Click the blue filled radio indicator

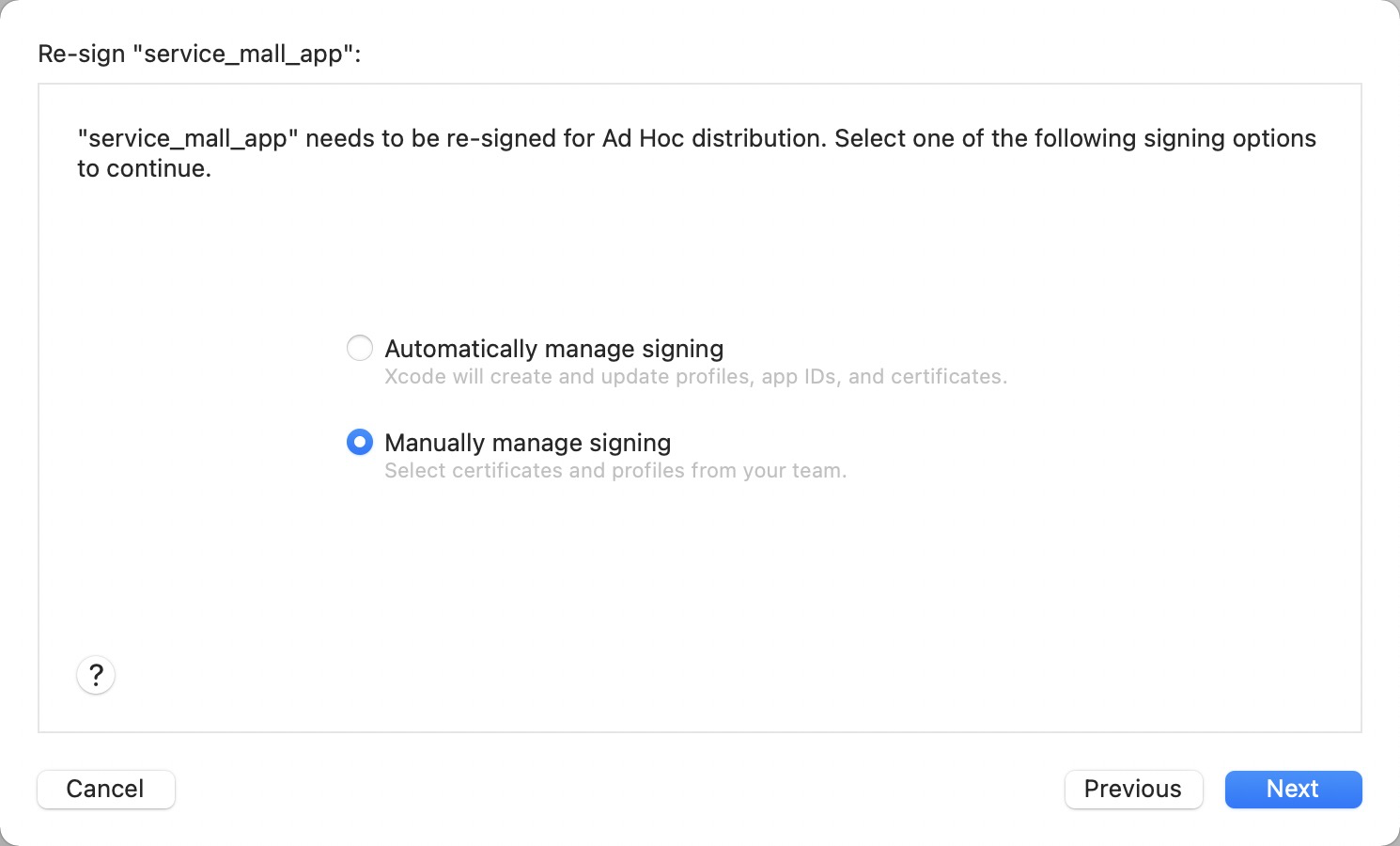360,442
